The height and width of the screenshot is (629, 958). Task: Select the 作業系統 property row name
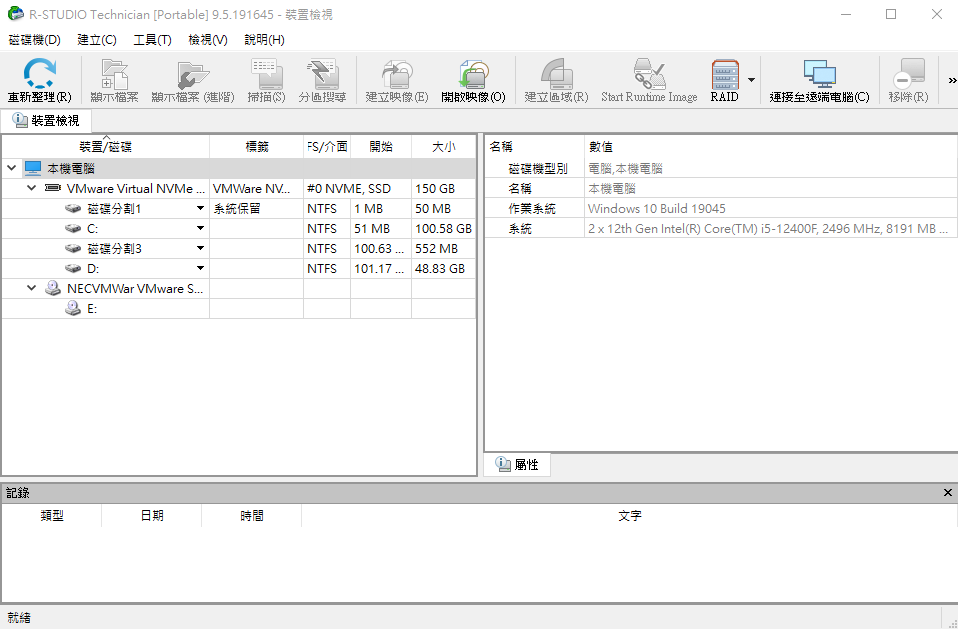532,209
